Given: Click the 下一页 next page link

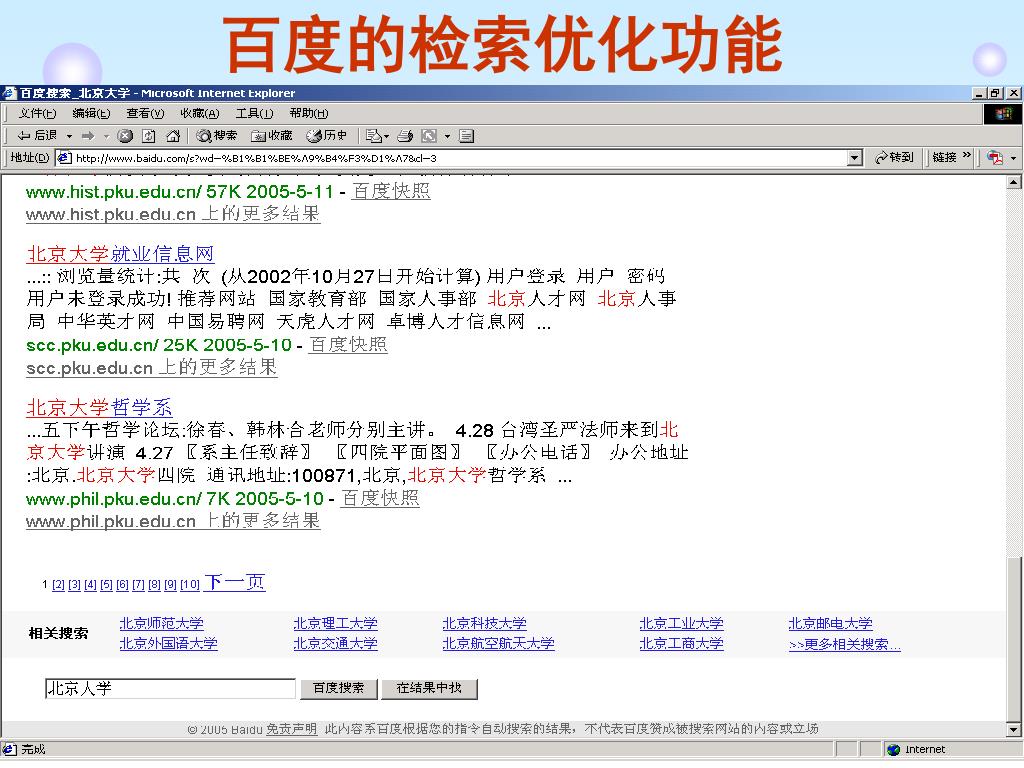Looking at the screenshot, I should pyautogui.click(x=234, y=582).
